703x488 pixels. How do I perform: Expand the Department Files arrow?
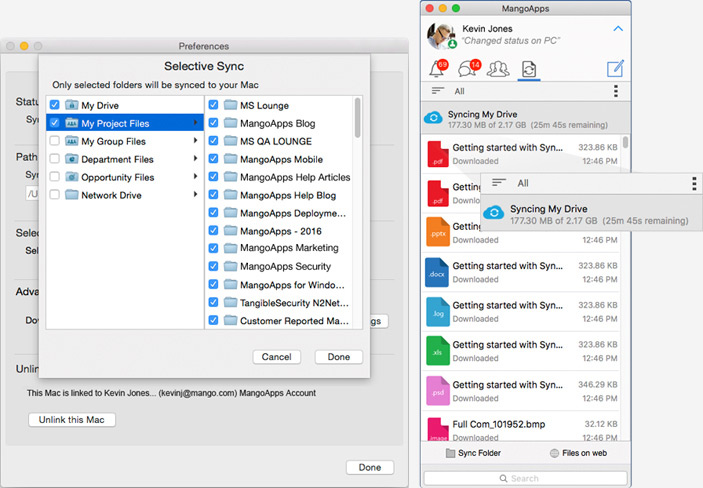(195, 158)
